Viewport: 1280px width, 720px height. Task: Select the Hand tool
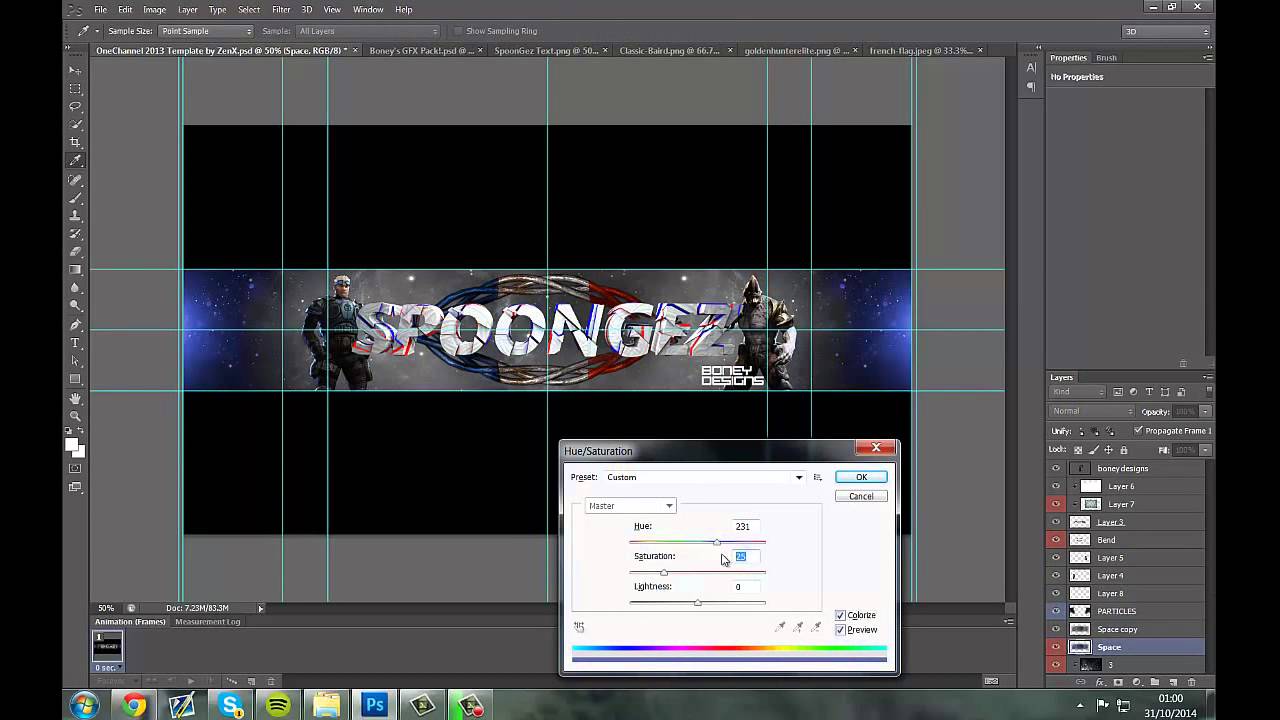(75, 398)
